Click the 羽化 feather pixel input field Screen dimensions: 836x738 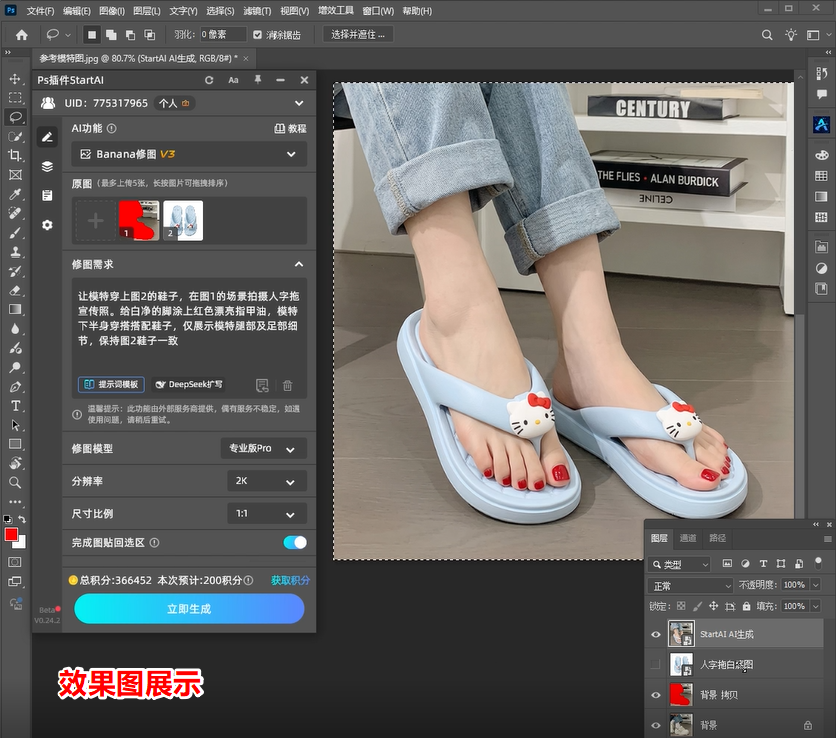click(x=223, y=35)
